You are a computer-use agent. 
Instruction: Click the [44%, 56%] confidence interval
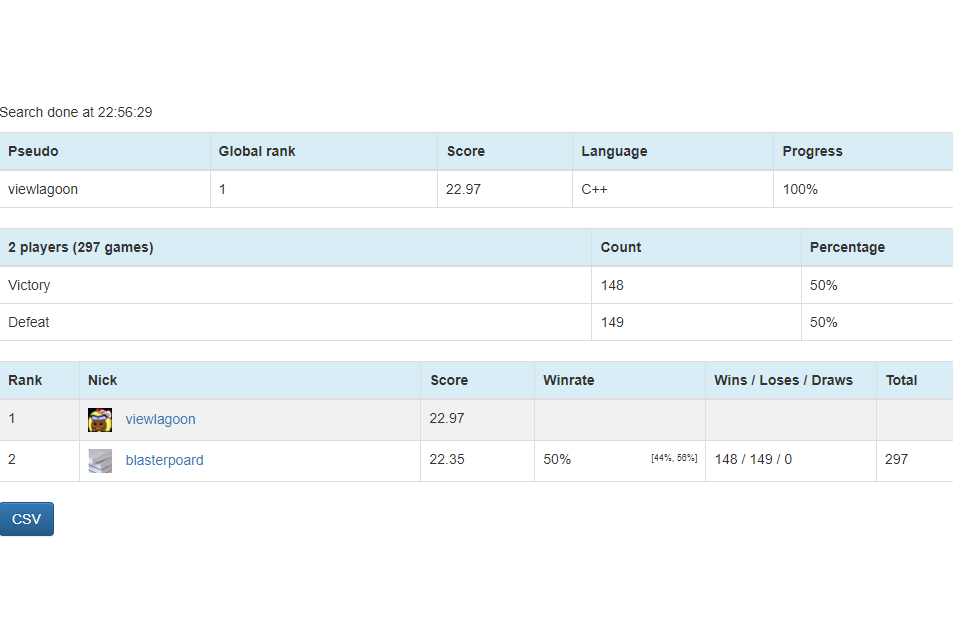click(674, 458)
